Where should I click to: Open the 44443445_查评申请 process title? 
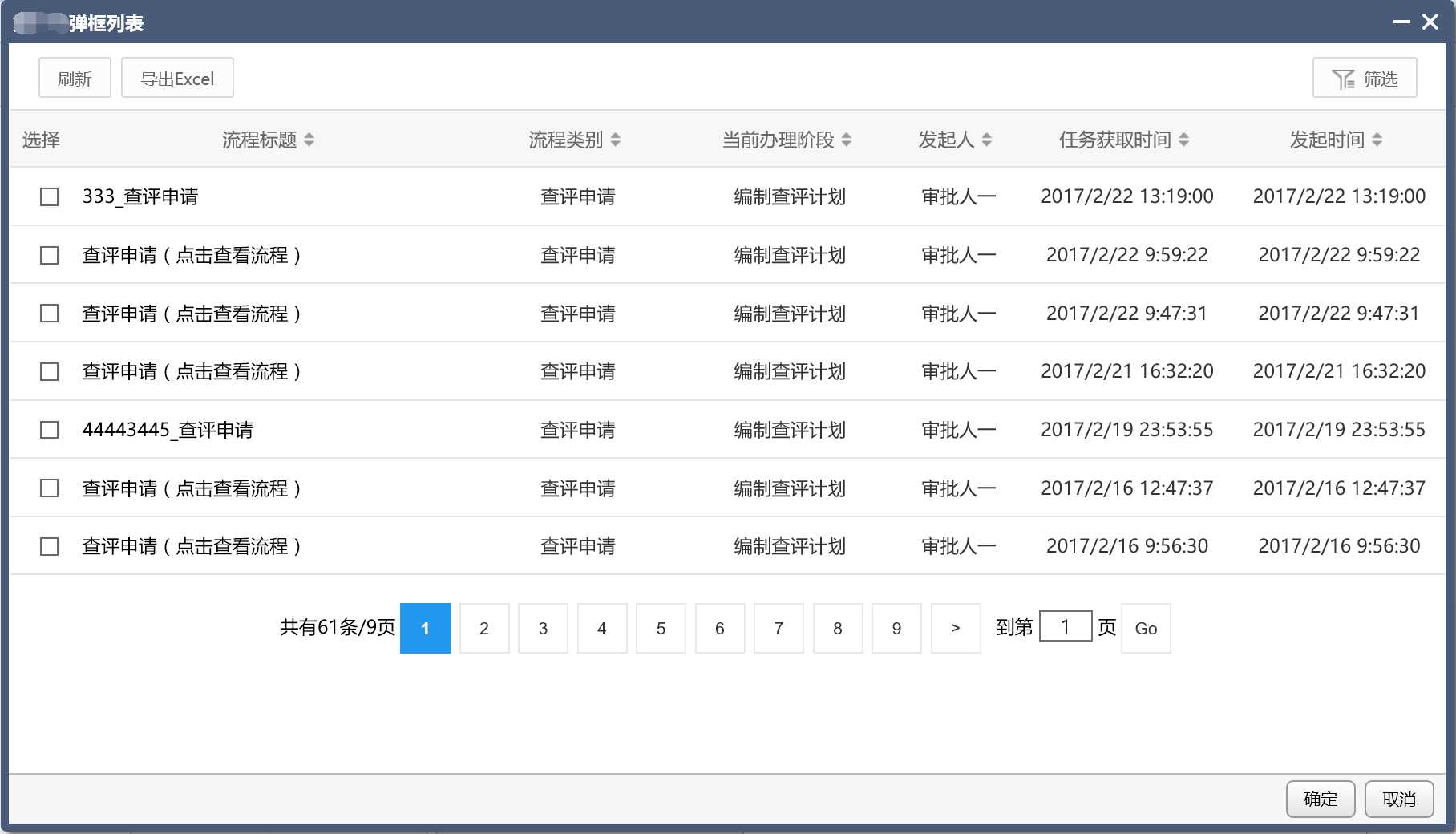click(x=168, y=430)
